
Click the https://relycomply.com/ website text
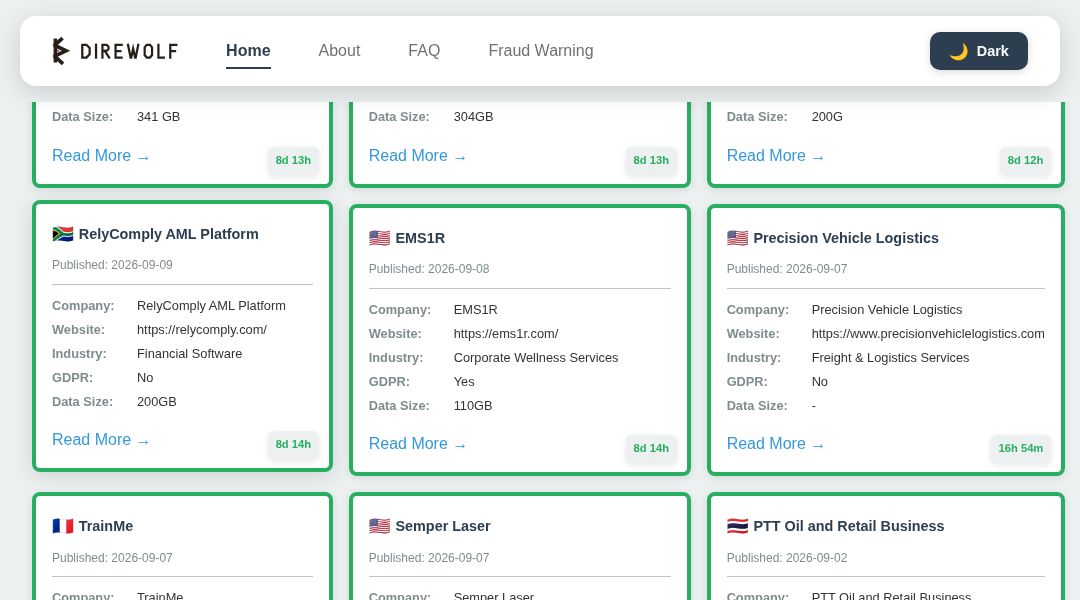[202, 330]
